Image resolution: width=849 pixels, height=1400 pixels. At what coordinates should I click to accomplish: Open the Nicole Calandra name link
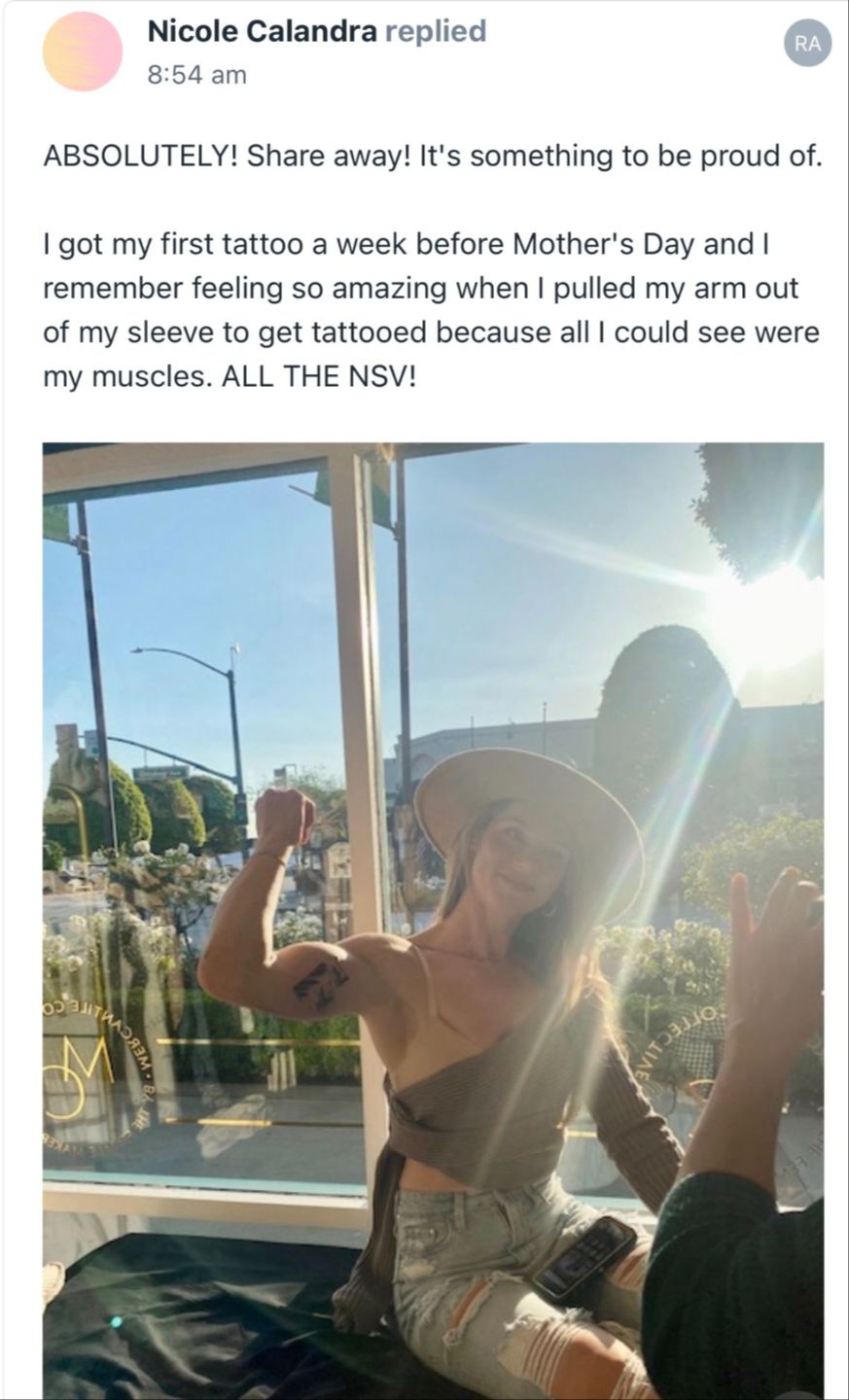pyautogui.click(x=263, y=31)
